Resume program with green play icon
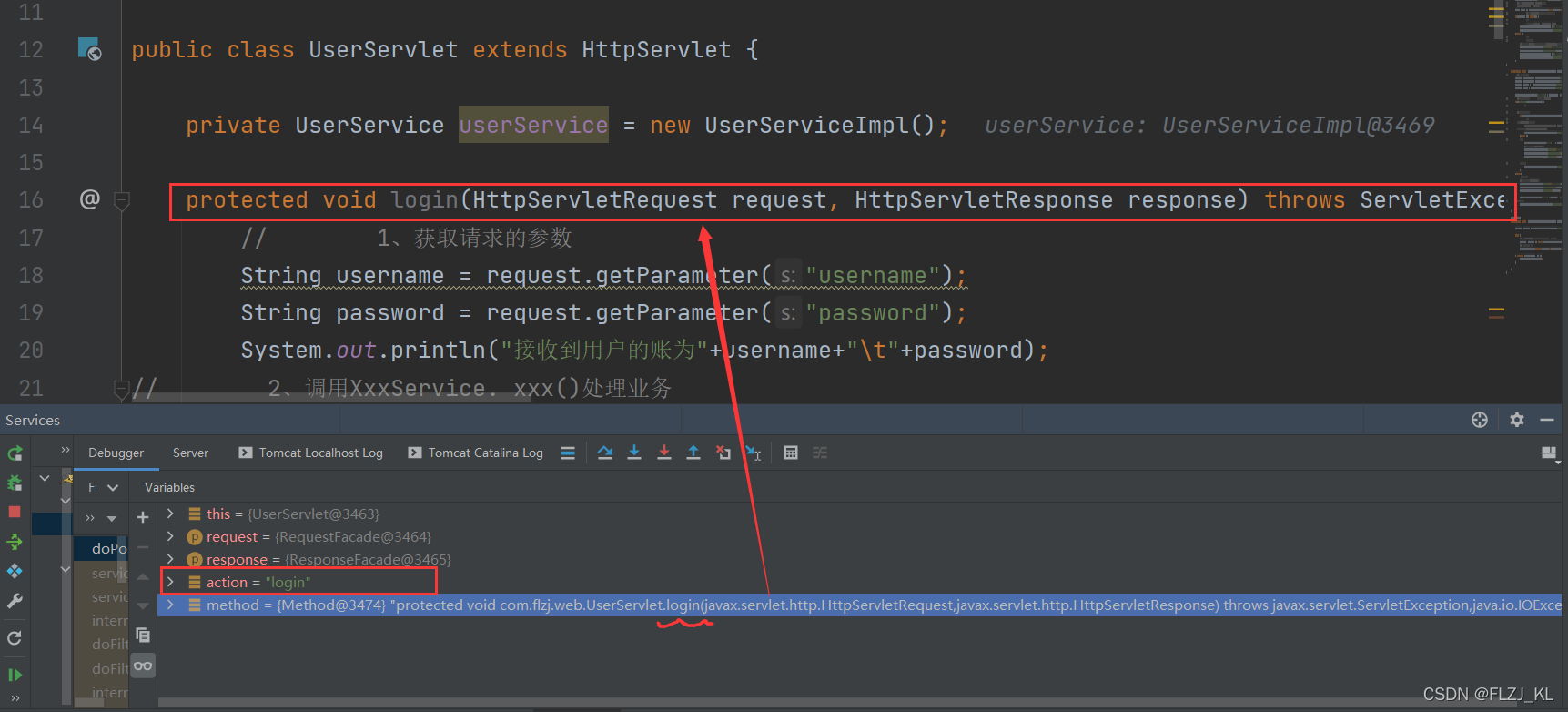This screenshot has width=1568, height=712. coord(15,675)
